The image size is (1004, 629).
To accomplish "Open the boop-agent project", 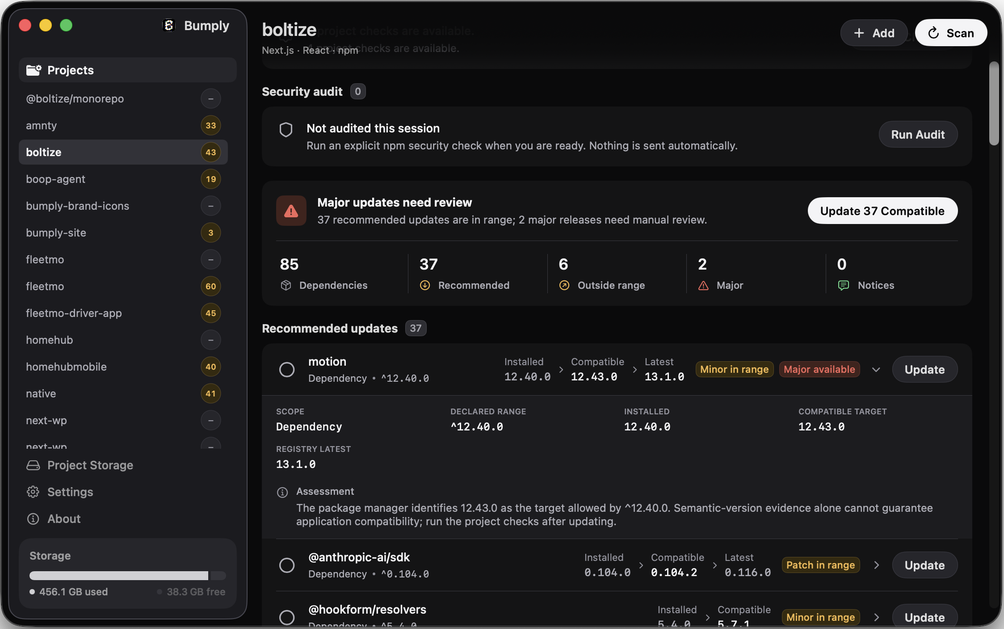I will coord(123,179).
